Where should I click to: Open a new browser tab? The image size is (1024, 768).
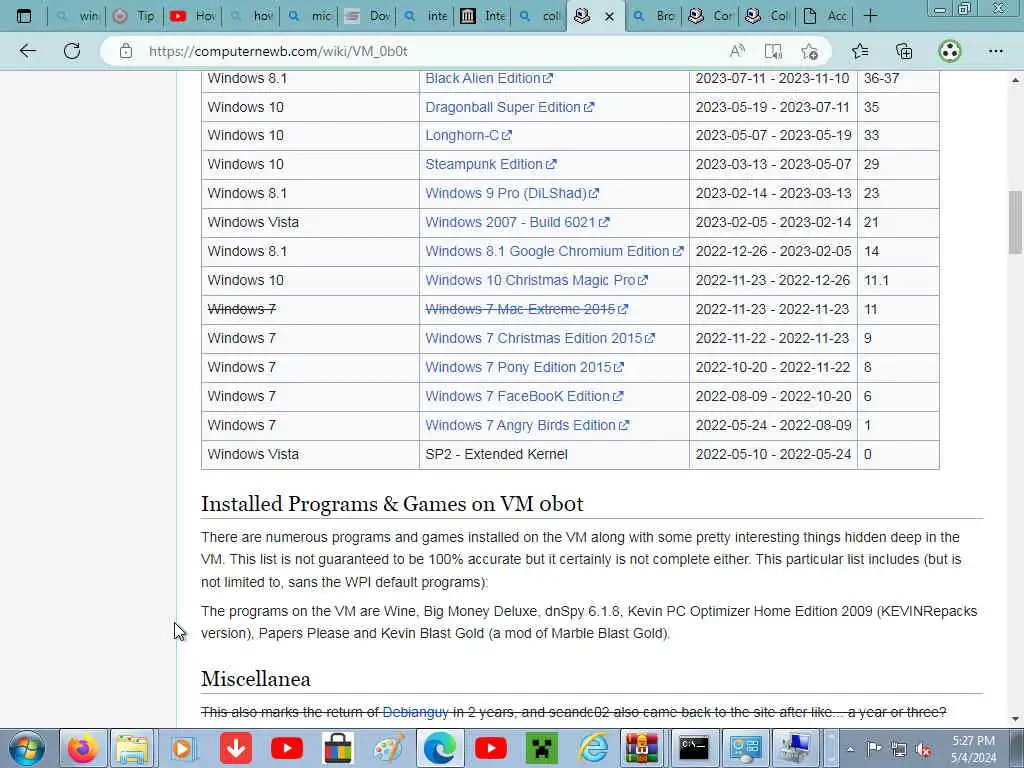870,16
